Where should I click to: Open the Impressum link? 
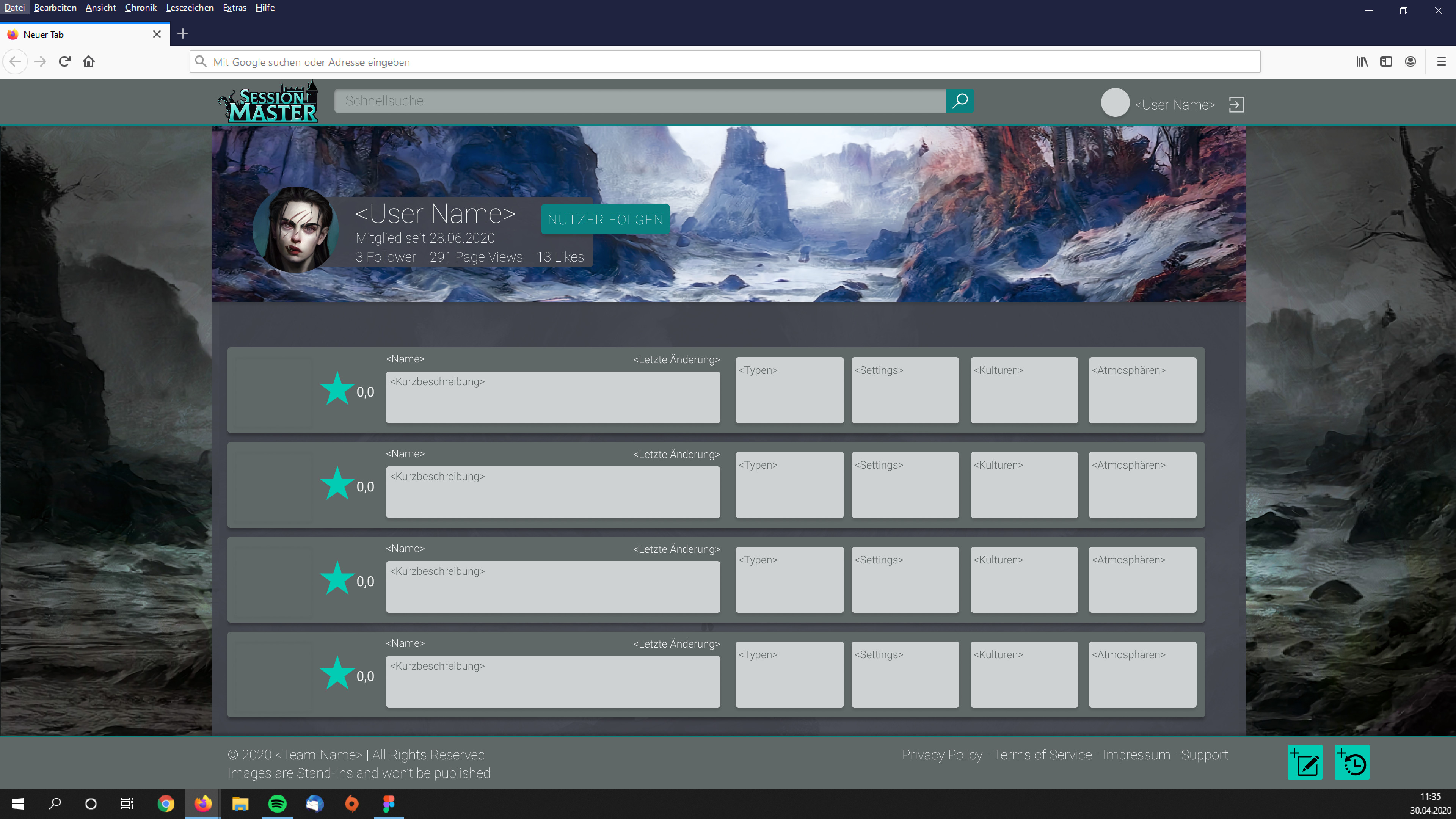(1136, 755)
